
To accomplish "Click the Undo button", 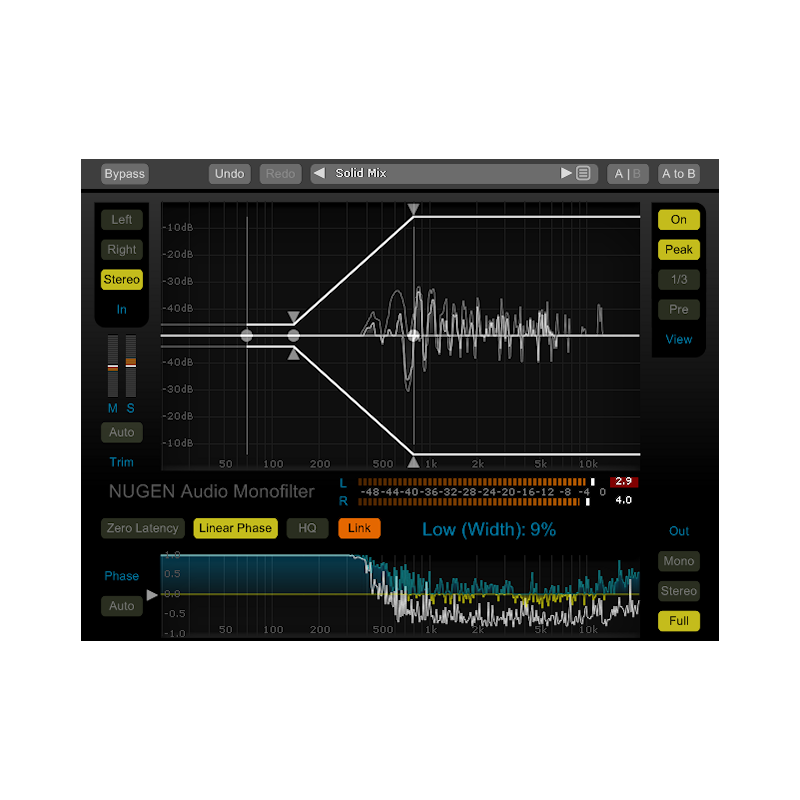I will [229, 173].
